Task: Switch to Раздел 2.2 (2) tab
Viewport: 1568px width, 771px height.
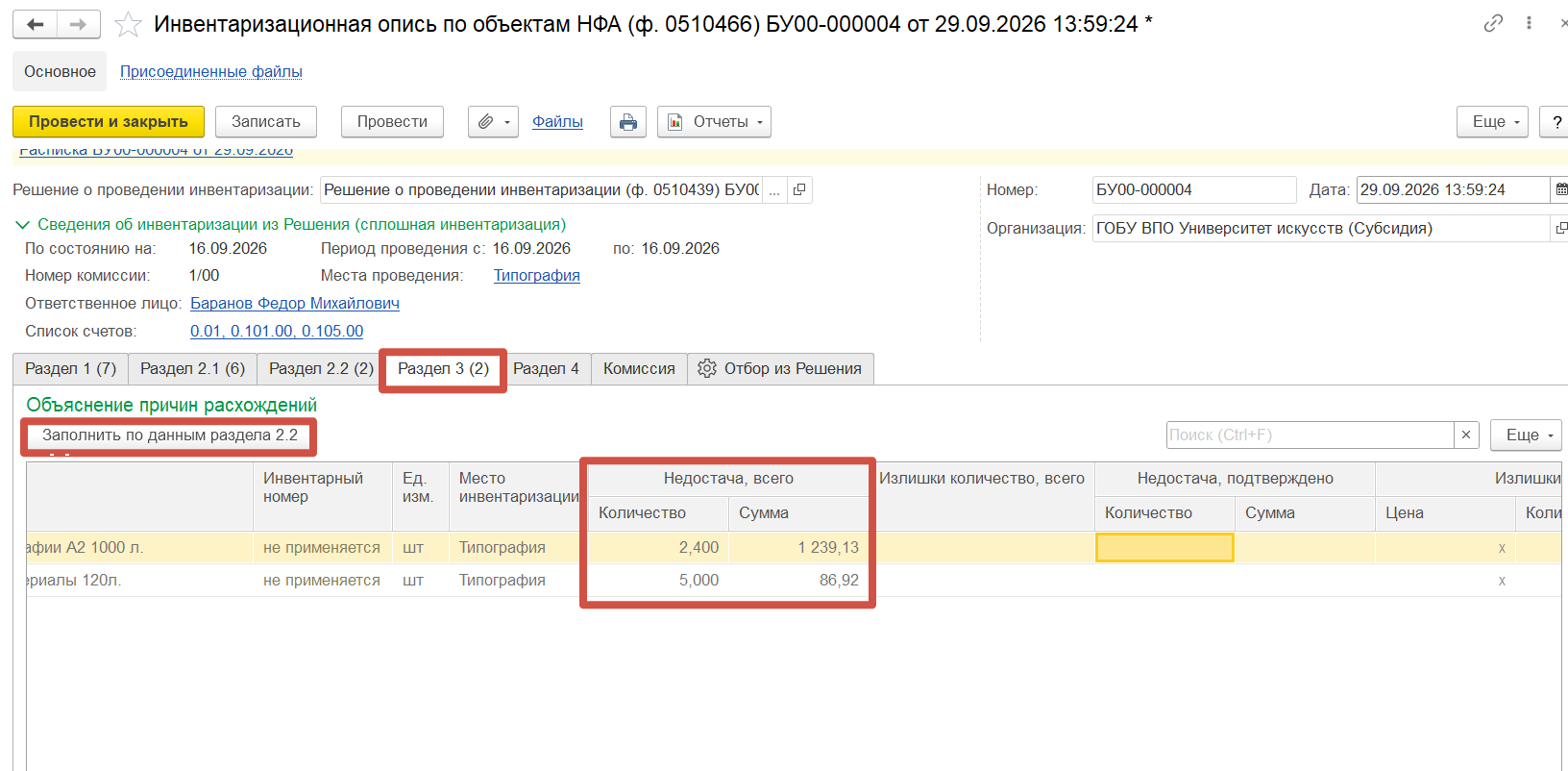Action: (x=321, y=369)
